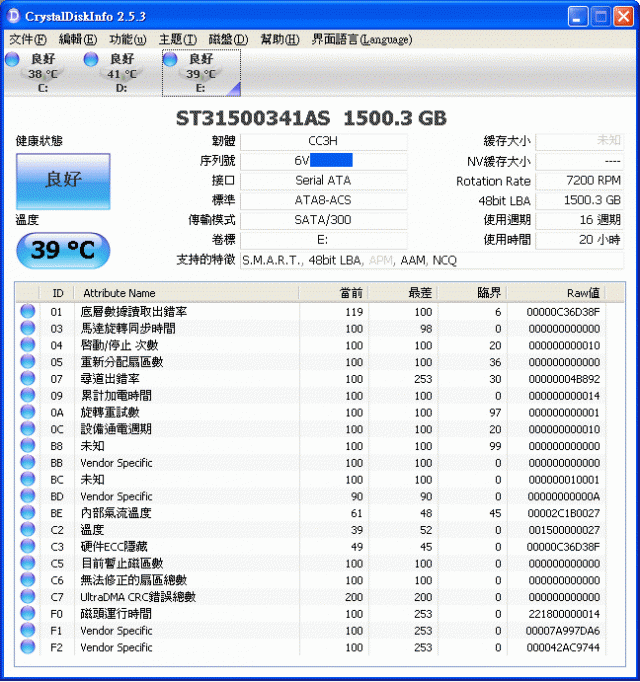This screenshot has height=682, width=640.
Task: Click the Attribute Name column header
Action: (x=186, y=293)
